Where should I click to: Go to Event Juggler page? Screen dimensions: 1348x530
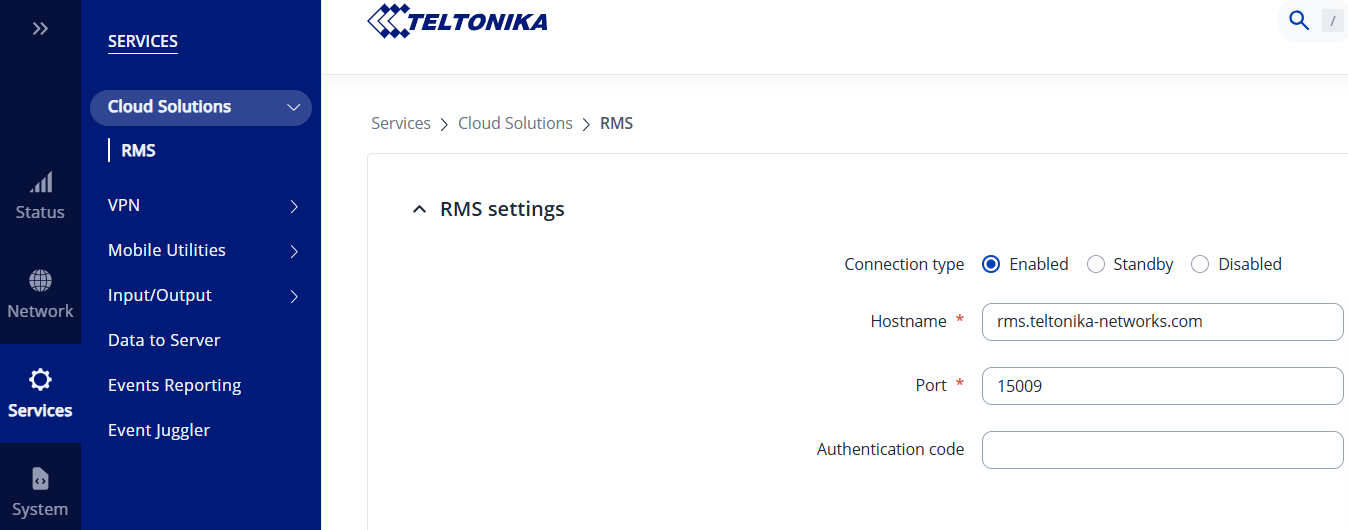[x=159, y=430]
